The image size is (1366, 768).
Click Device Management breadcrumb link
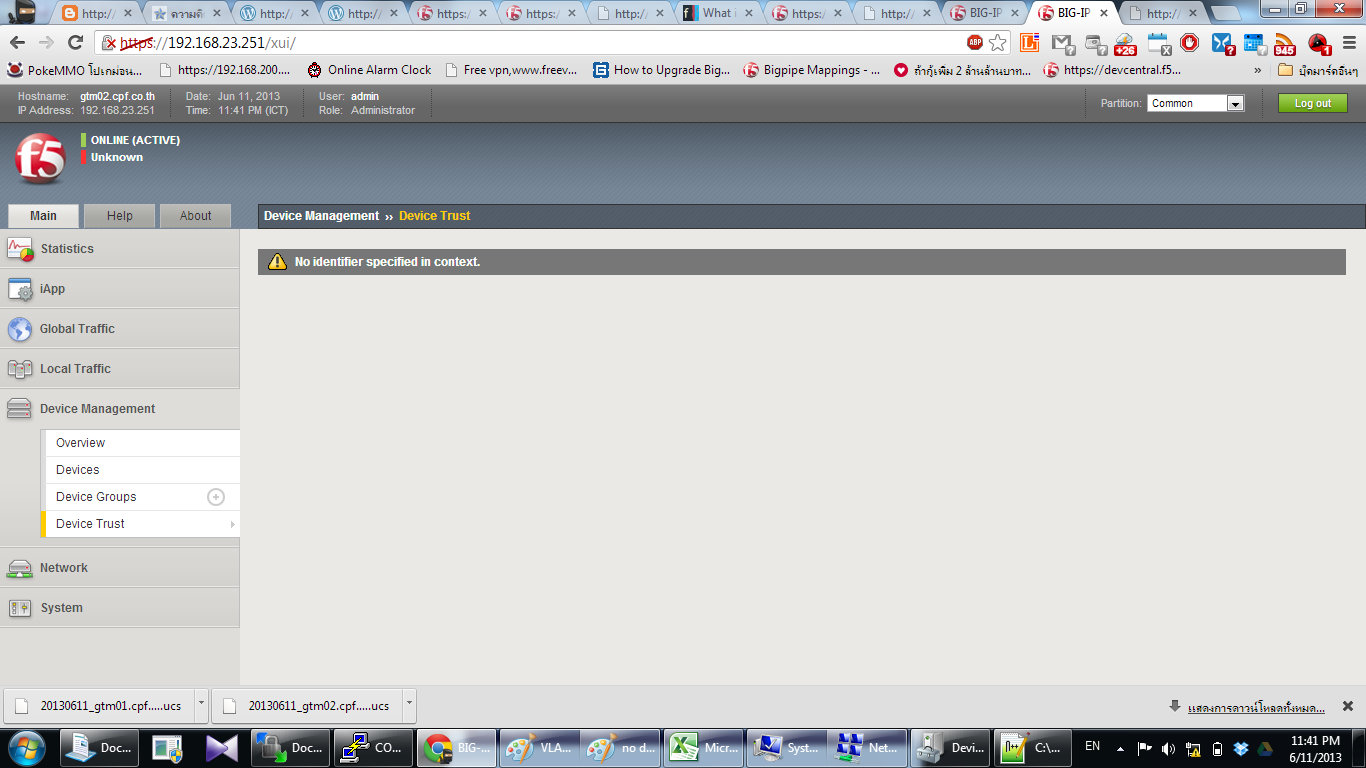pyautogui.click(x=321, y=216)
